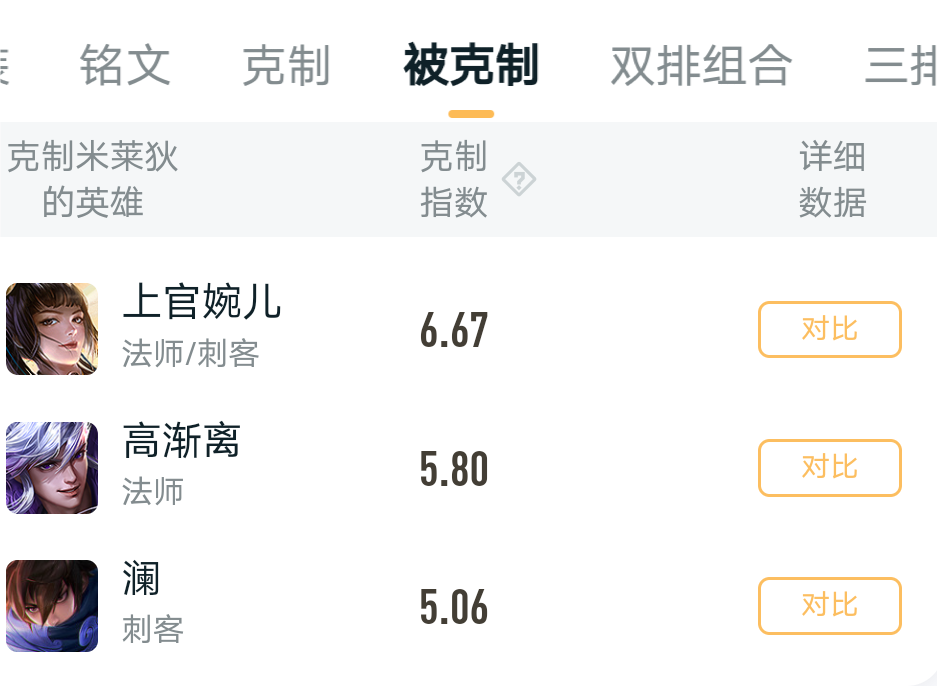The width and height of the screenshot is (937, 686).
Task: Tap 上官婉儿 hero portrait
Action: point(52,329)
